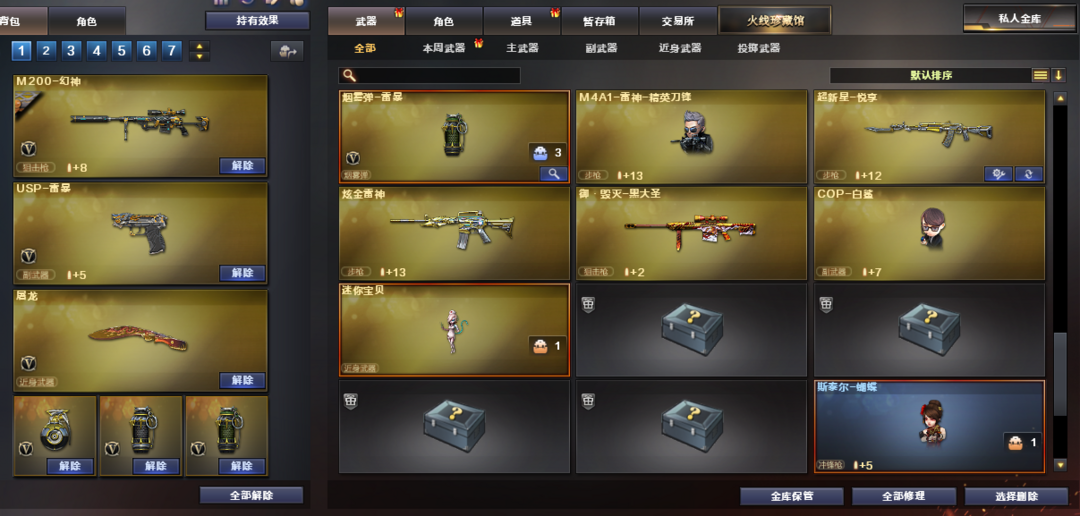Click the backpack number up-down stepper arrows

(x=199, y=51)
